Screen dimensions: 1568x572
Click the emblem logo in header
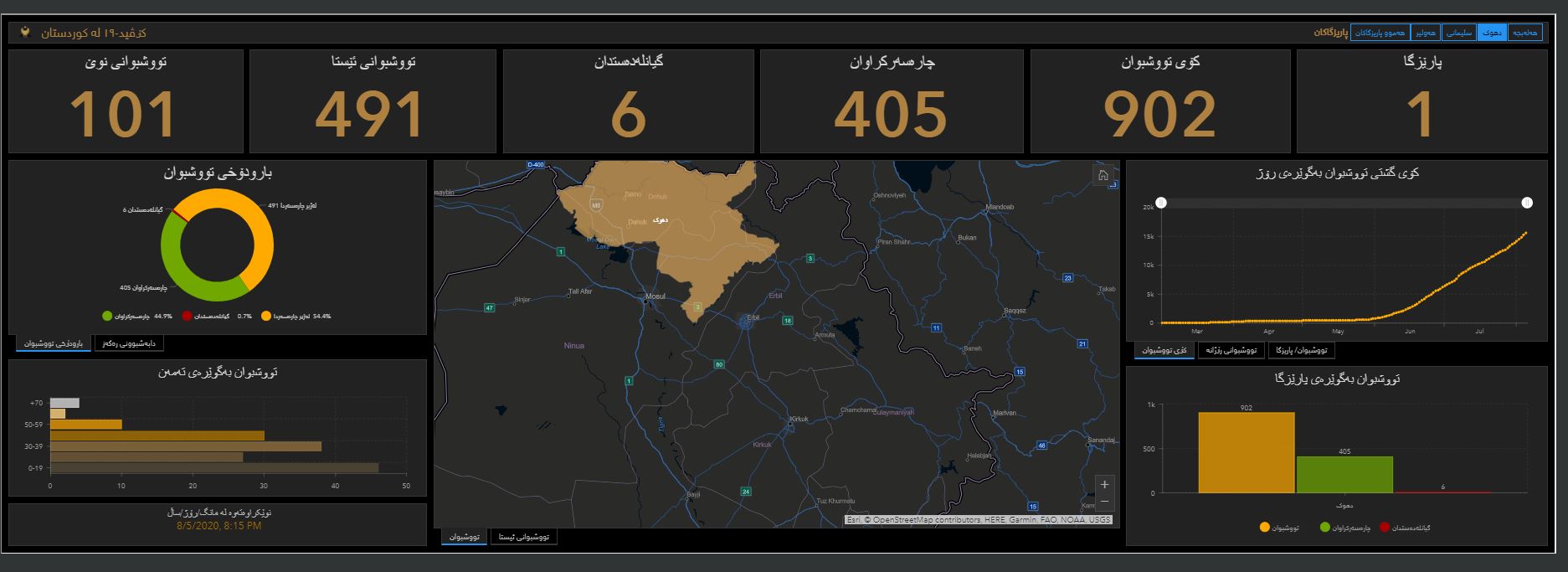pyautogui.click(x=25, y=32)
